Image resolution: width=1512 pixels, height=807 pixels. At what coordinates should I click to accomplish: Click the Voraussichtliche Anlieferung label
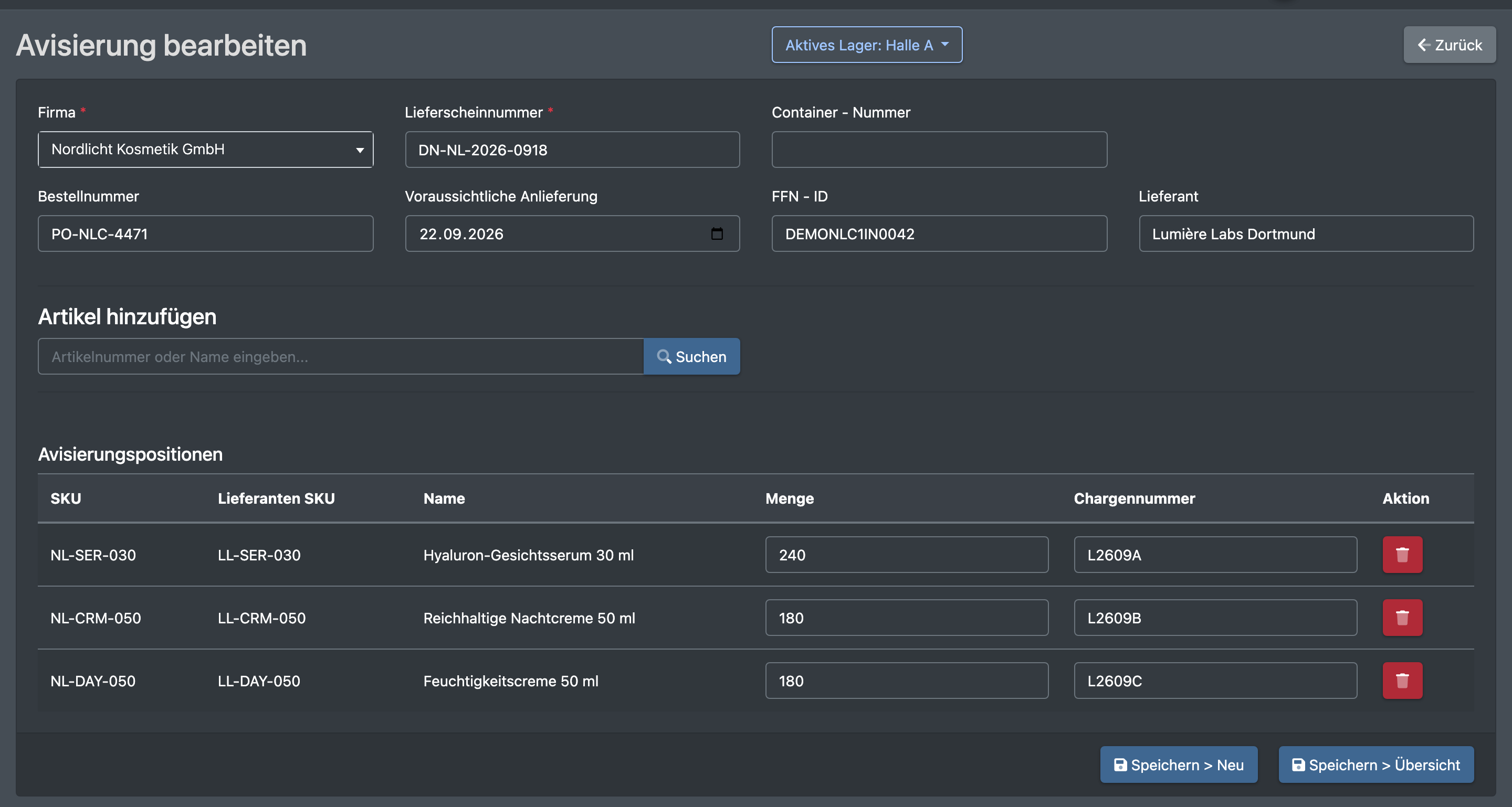pyautogui.click(x=501, y=196)
